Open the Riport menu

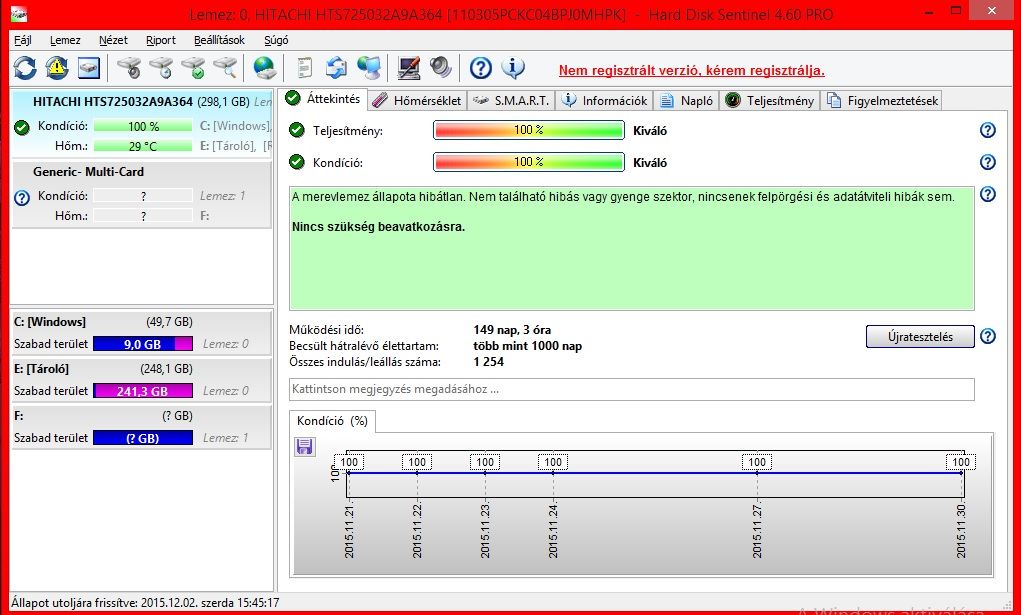pos(161,40)
